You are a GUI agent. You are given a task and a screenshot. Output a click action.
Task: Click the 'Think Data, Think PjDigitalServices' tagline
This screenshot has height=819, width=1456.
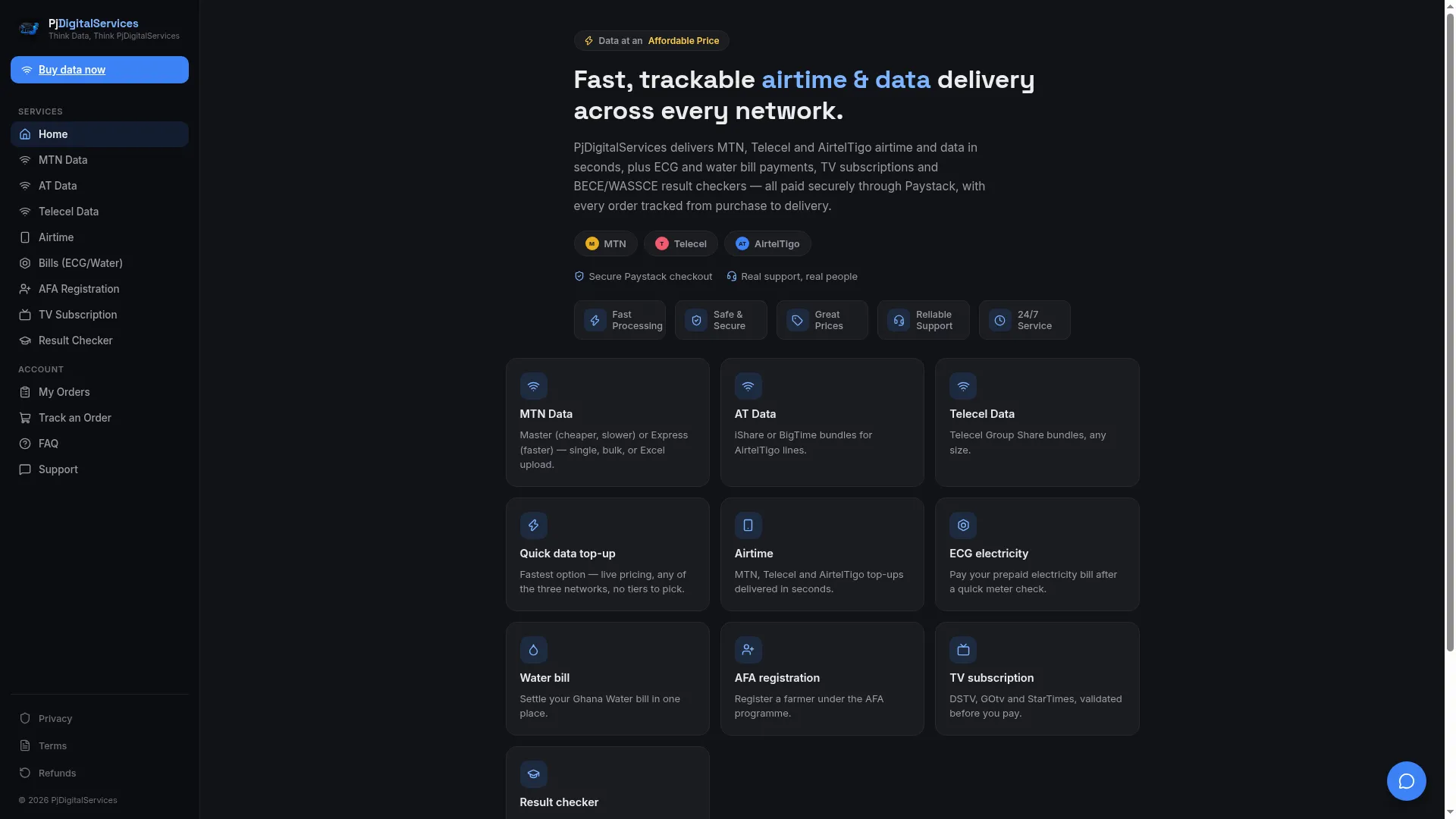point(114,36)
